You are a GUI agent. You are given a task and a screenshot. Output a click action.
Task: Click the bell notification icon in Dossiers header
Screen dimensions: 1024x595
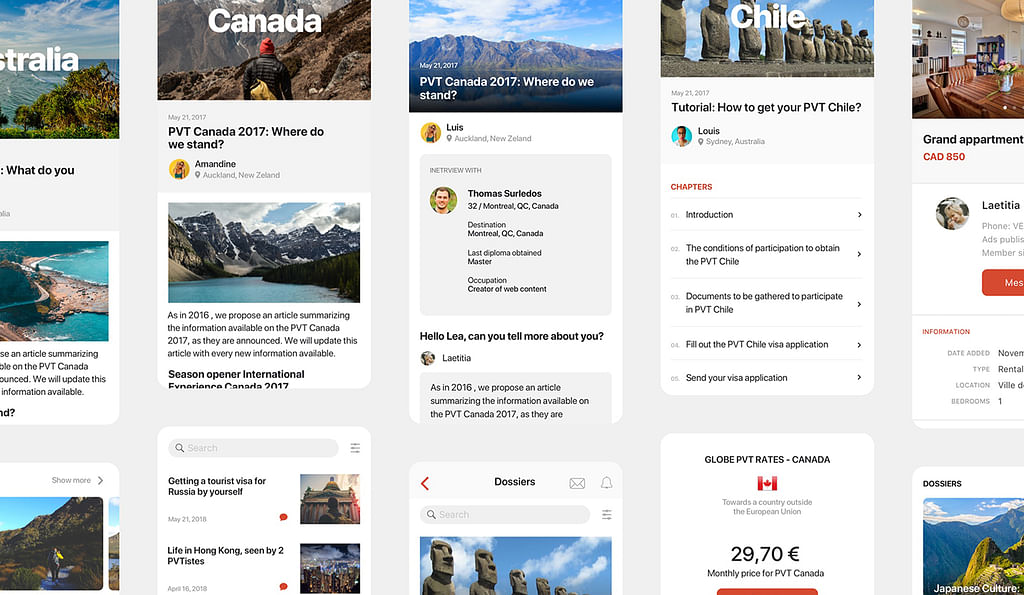coord(606,483)
